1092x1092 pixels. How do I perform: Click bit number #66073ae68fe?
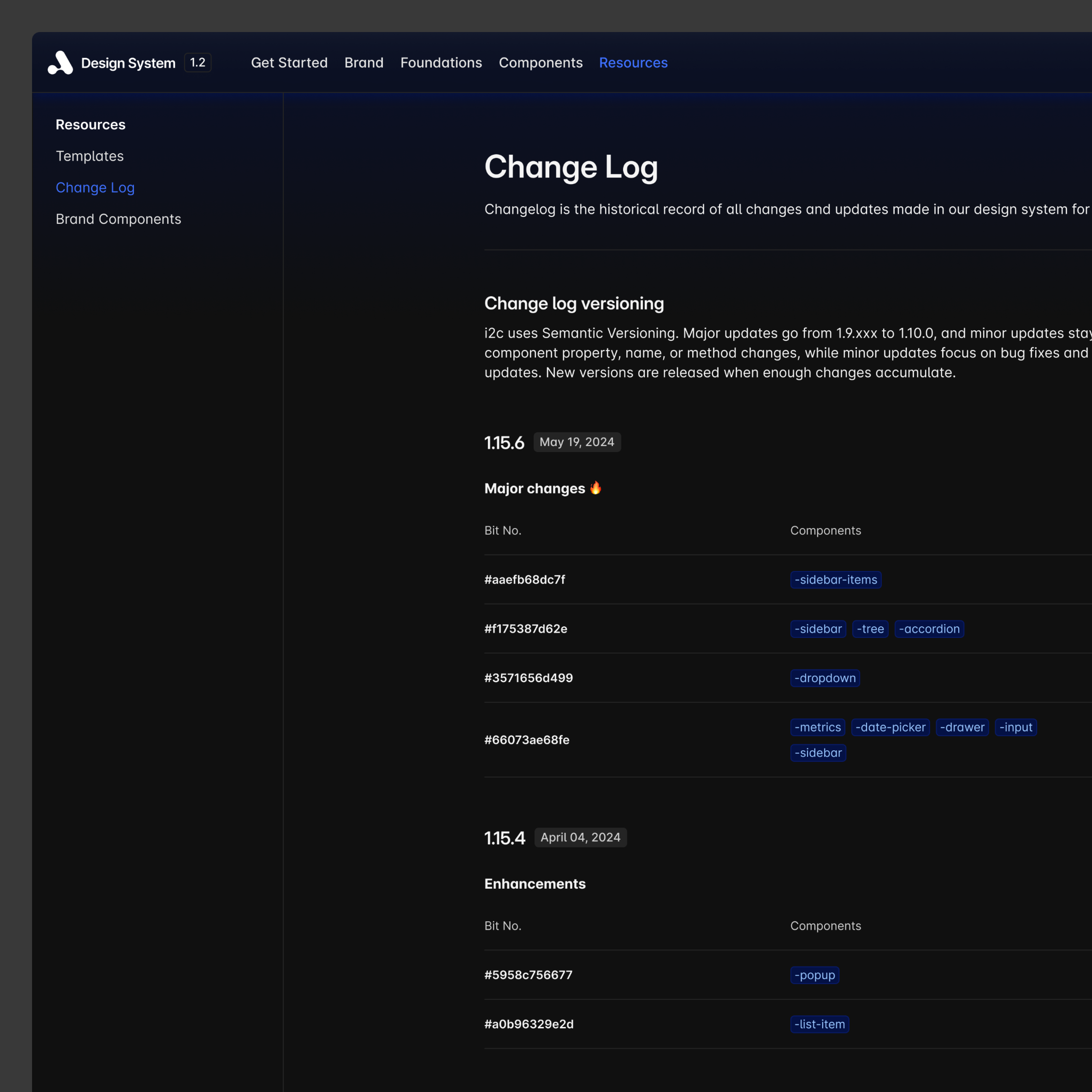[527, 739]
